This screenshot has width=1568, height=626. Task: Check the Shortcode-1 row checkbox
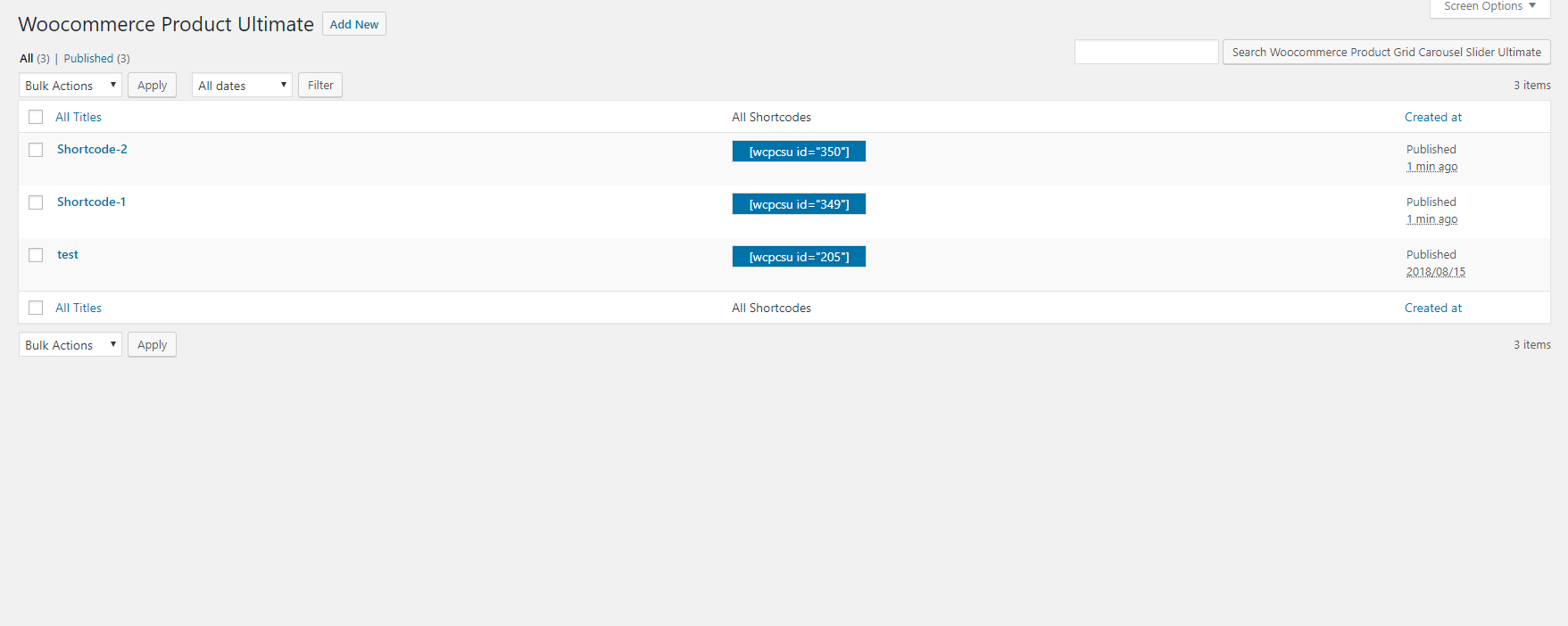(36, 202)
